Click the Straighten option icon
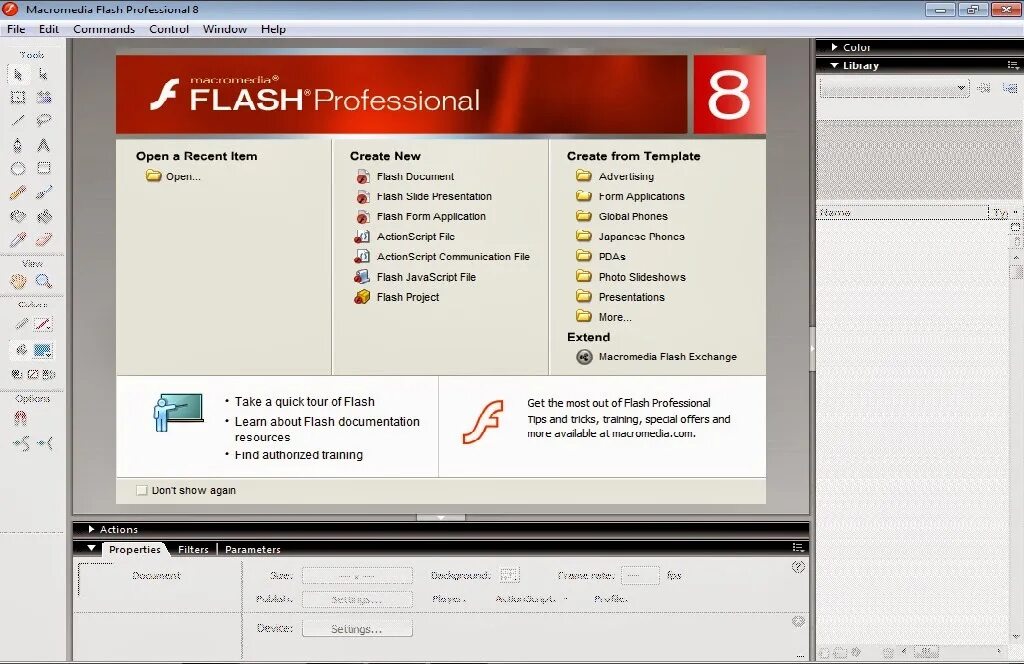This screenshot has width=1024, height=664. [45, 444]
